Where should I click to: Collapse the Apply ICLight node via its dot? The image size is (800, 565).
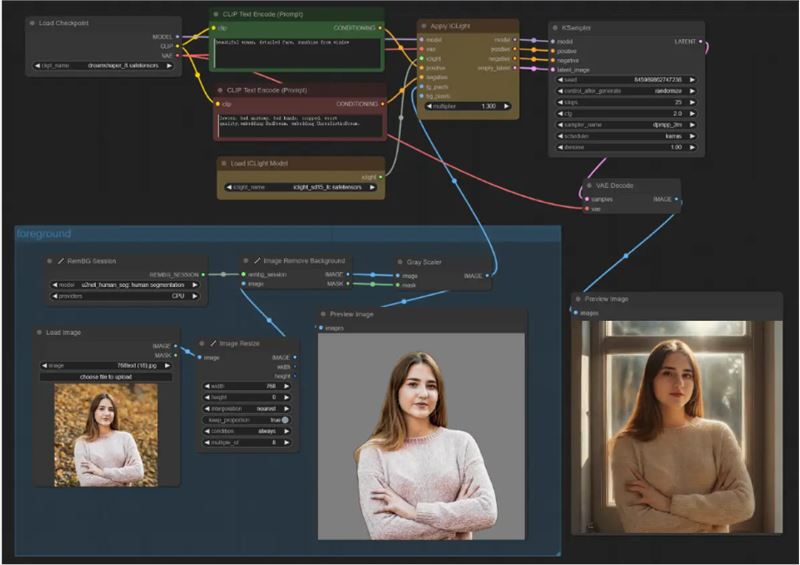pos(424,26)
